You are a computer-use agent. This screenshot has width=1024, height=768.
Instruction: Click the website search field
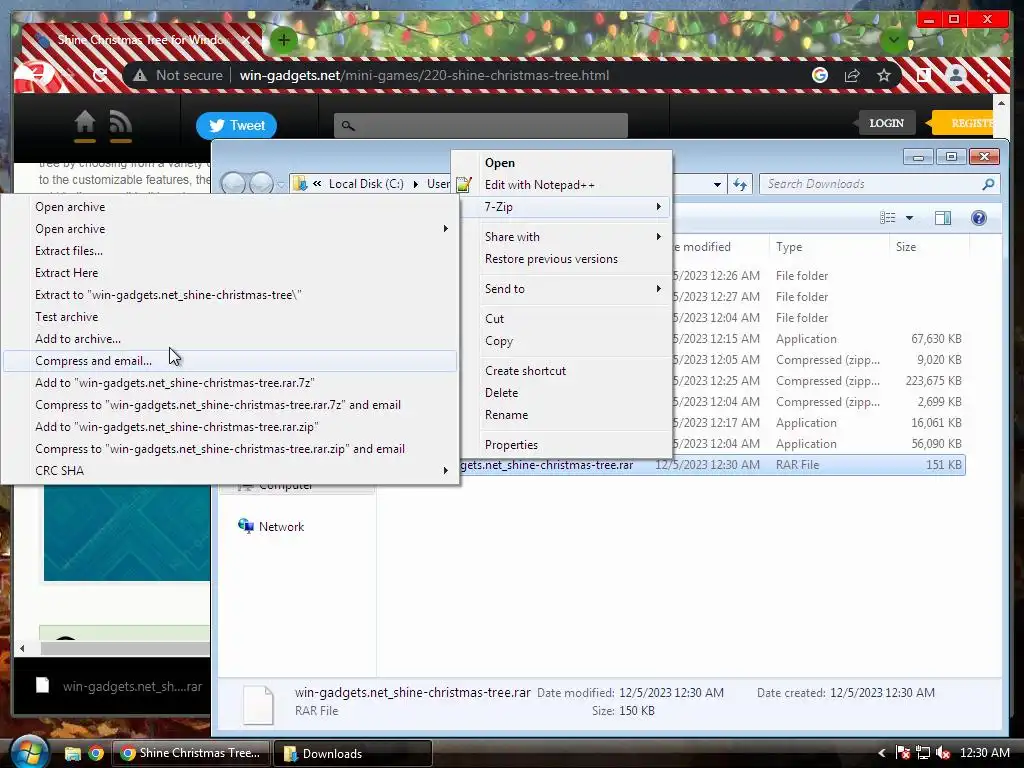(x=481, y=125)
